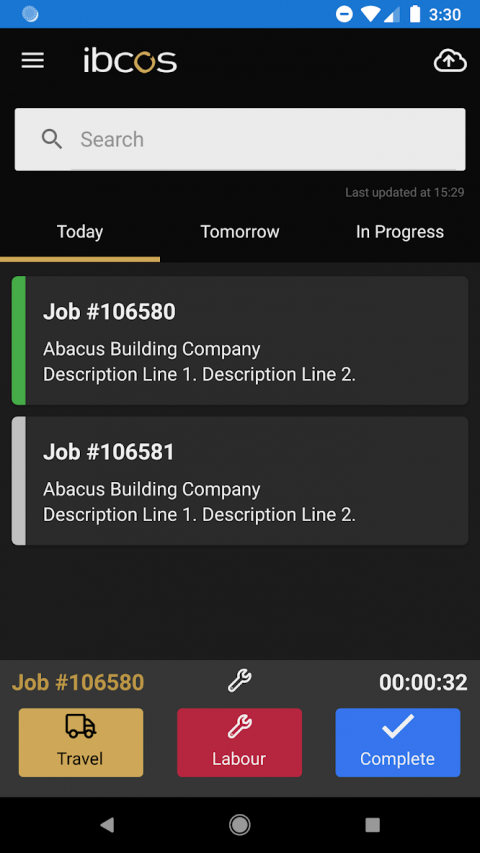Tap the red Labour button
Image resolution: width=480 pixels, height=853 pixels.
click(239, 742)
